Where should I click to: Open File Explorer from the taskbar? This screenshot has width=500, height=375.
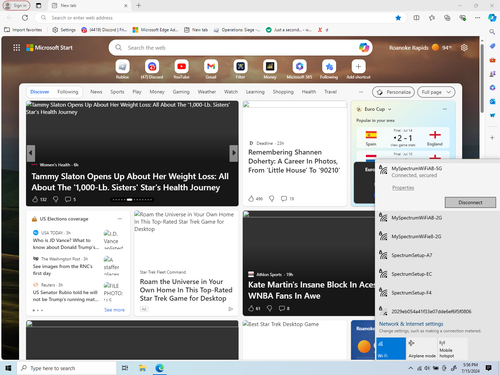click(x=142, y=368)
